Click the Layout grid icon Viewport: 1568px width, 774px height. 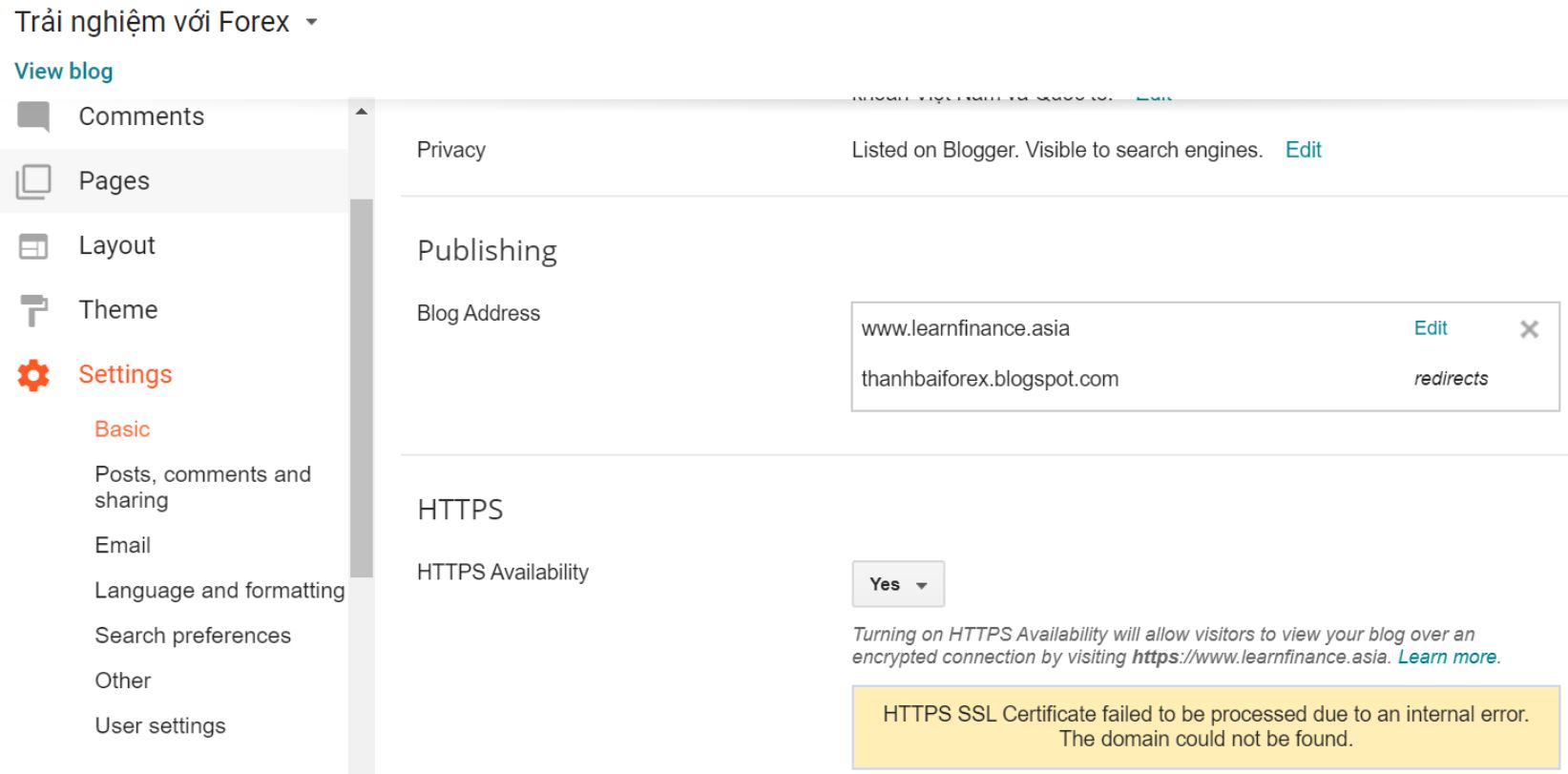pos(33,246)
